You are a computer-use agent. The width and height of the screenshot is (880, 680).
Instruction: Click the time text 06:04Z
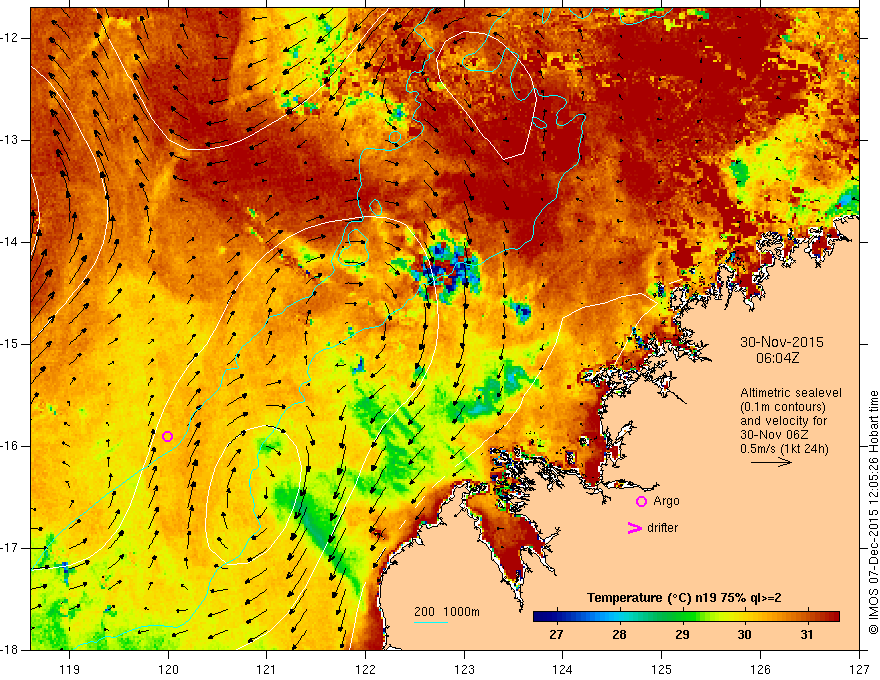coord(777,358)
